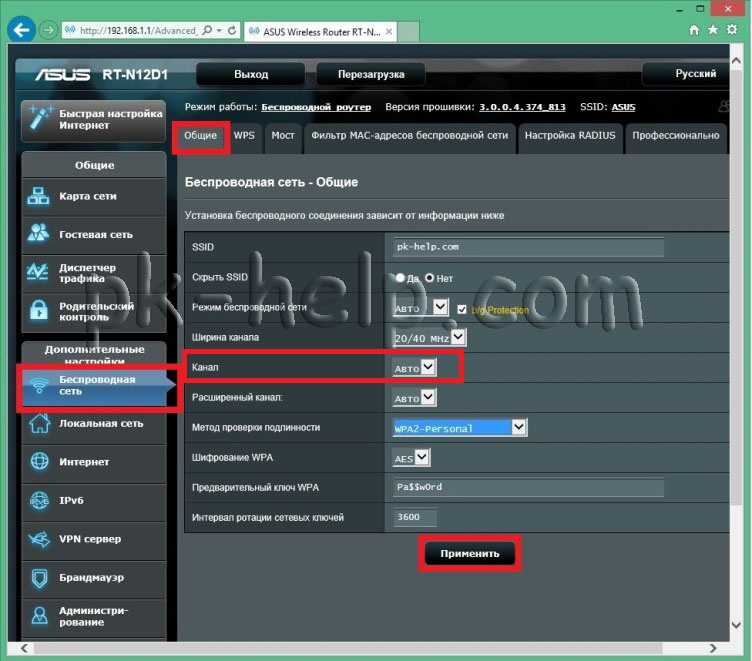The width and height of the screenshot is (752, 661).
Task: Click the firewall shield icon
Action: pyautogui.click(x=39, y=578)
